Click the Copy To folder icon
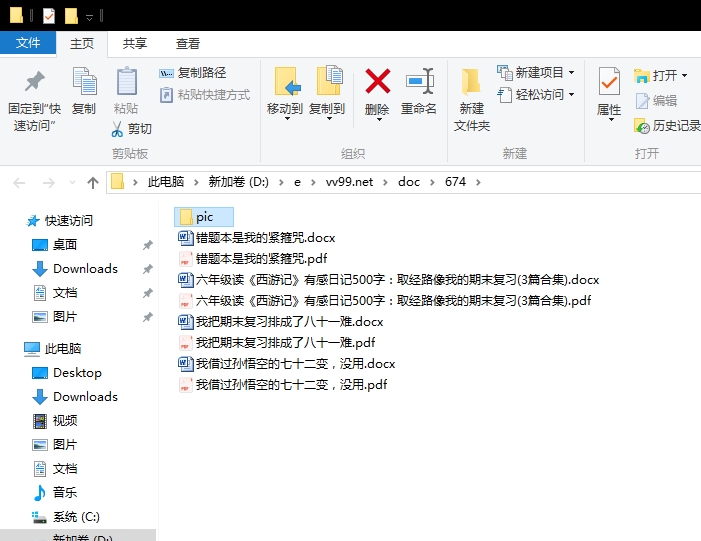The height and width of the screenshot is (541, 701). pos(329,80)
